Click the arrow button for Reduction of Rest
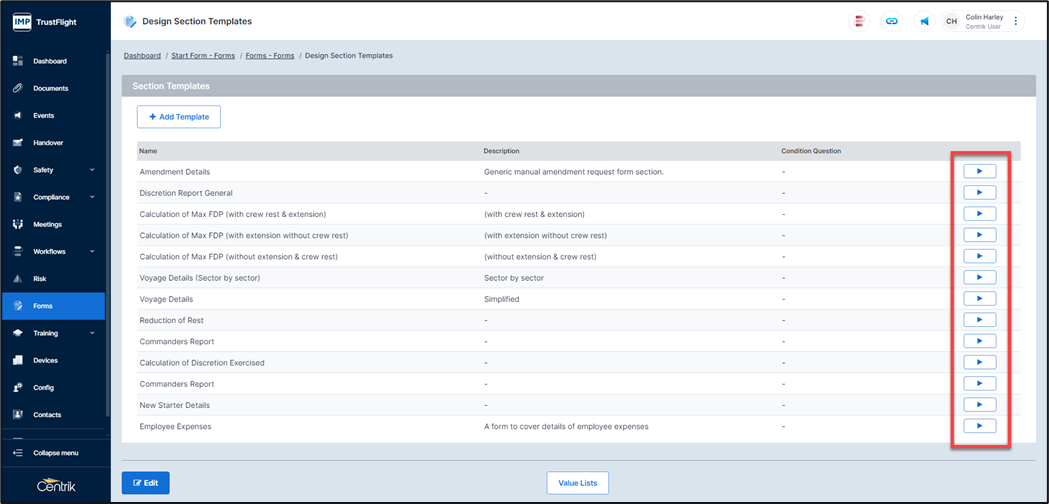 [979, 320]
